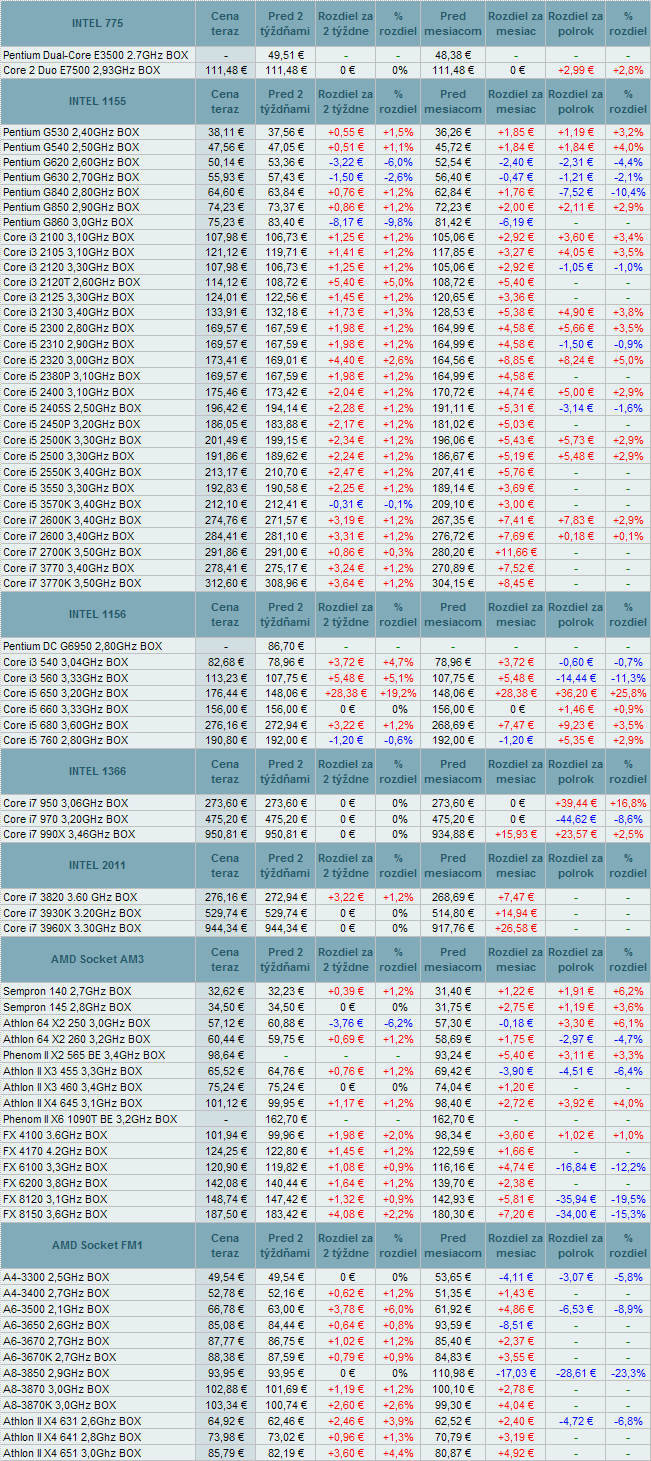Screen dimensions: 651x1461
Task: Select Core i7 990X 3,46GHz BOX name
Action: click(x=68, y=834)
